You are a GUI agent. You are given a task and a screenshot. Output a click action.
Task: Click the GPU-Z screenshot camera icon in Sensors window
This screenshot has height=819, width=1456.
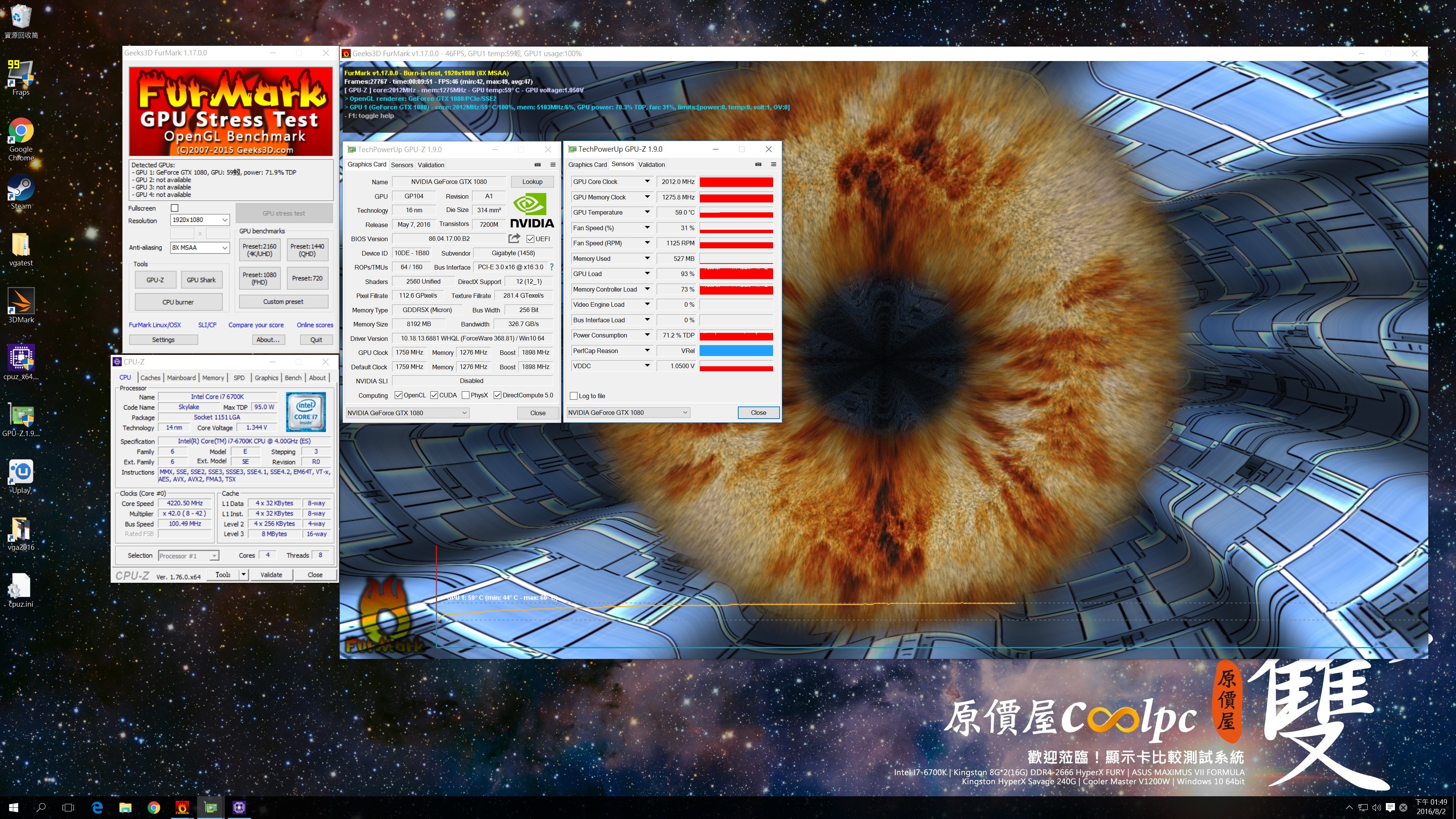pos(758,165)
